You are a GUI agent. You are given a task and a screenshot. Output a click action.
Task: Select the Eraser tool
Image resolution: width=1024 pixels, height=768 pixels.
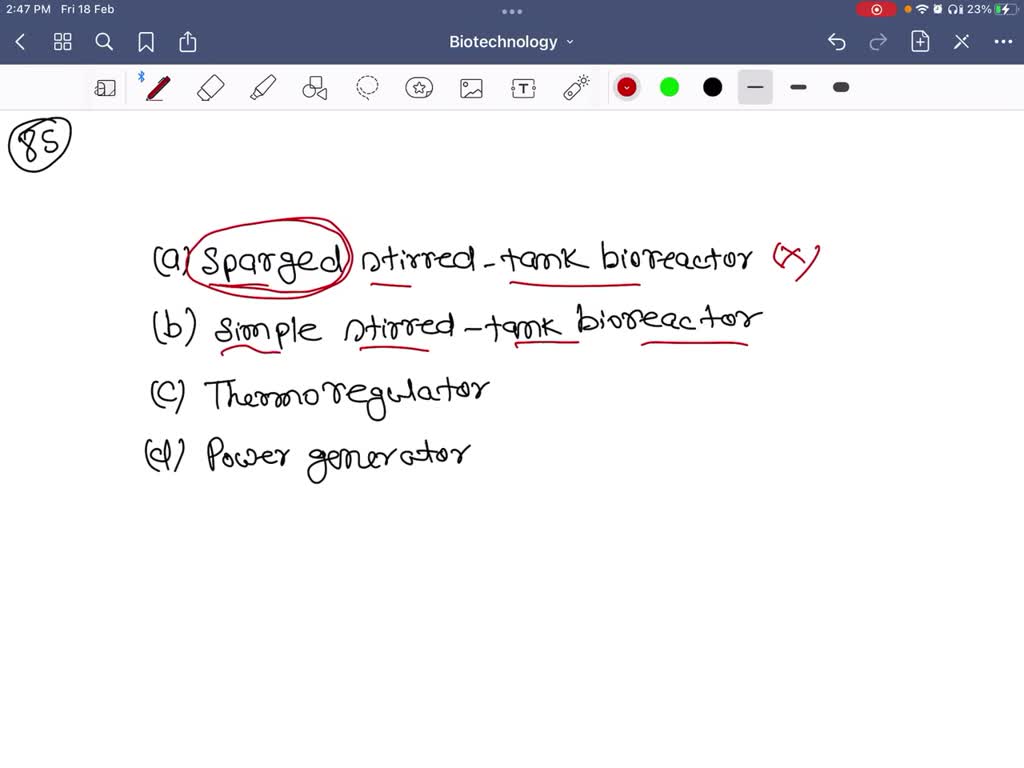click(210, 87)
